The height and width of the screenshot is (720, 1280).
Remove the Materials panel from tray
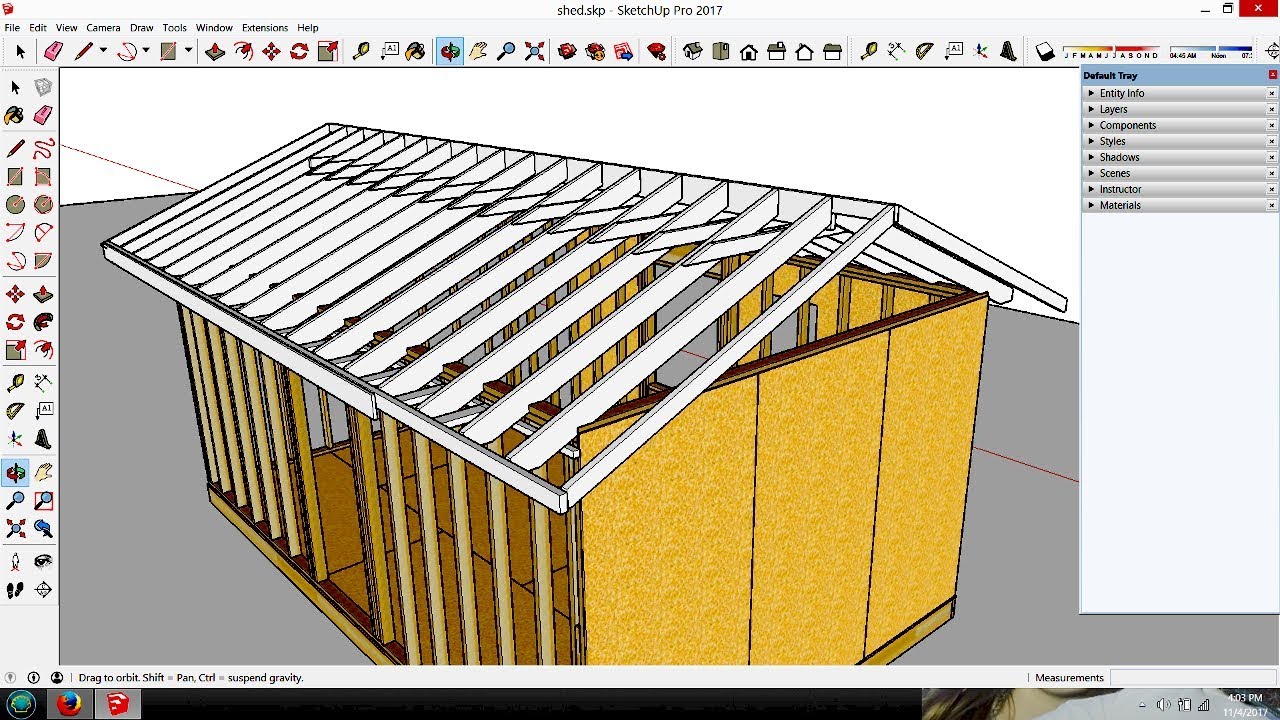pos(1272,205)
